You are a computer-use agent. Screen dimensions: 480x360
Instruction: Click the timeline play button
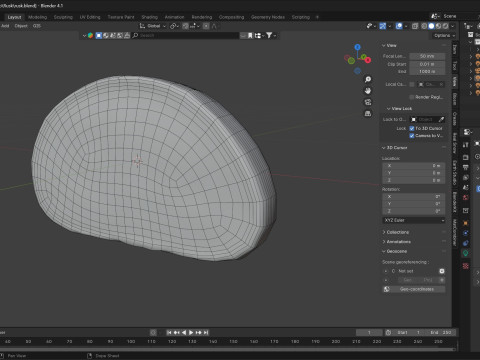[191, 332]
